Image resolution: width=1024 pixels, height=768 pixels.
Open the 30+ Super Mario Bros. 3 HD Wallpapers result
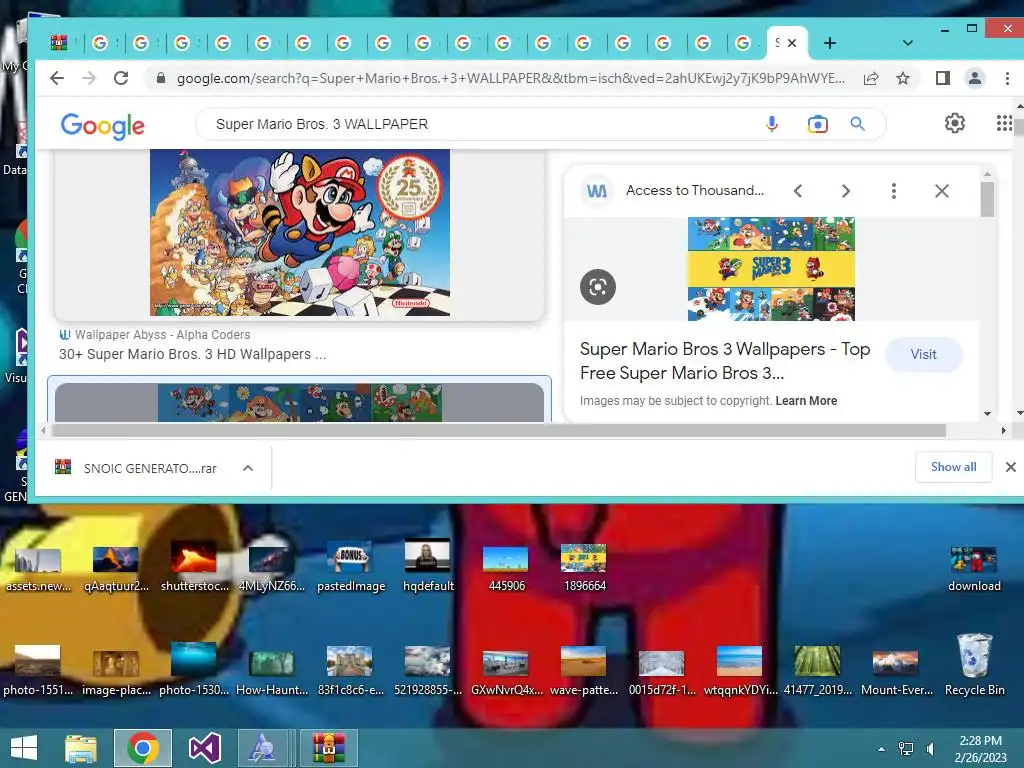tap(192, 354)
